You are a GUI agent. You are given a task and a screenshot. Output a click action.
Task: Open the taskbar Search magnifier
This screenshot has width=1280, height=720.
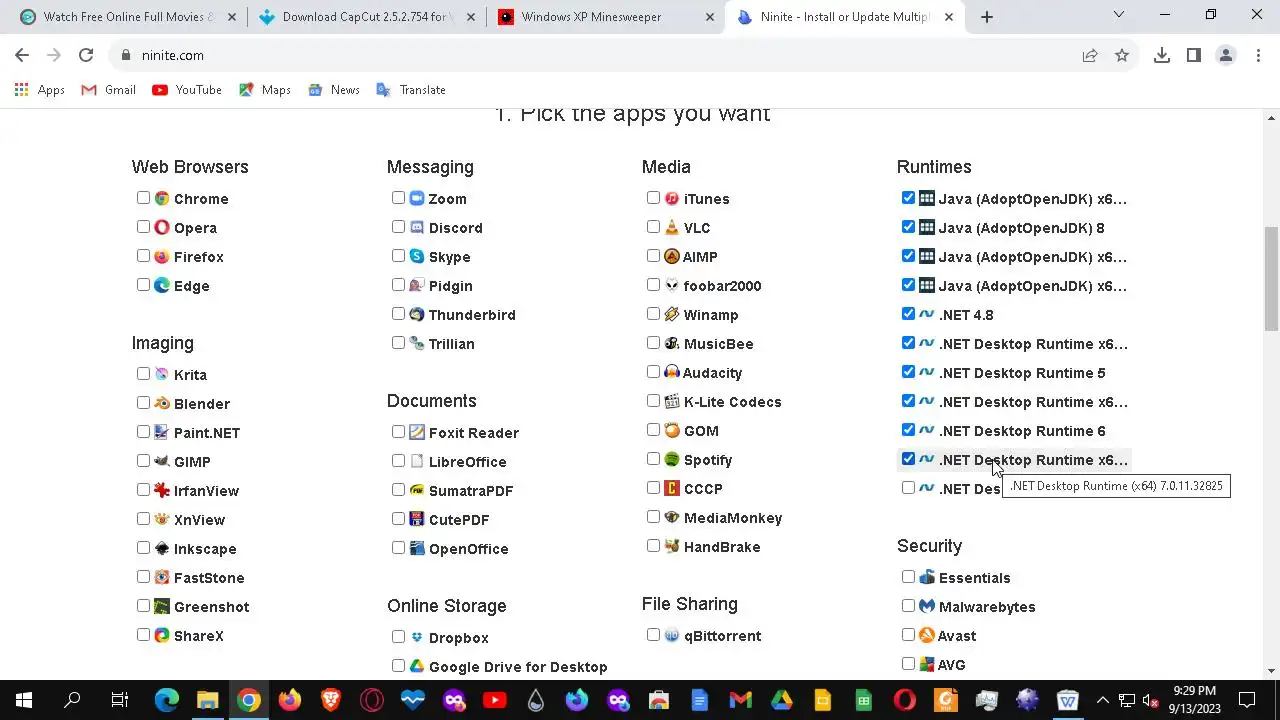click(x=72, y=700)
